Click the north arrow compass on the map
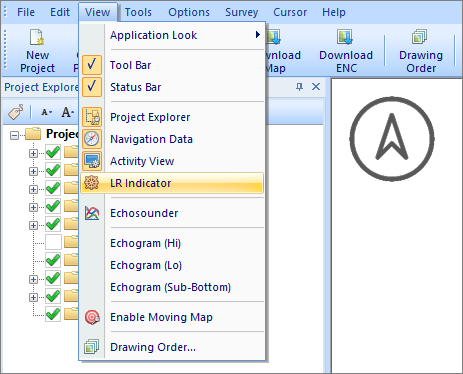The height and width of the screenshot is (374, 463). pos(392,139)
